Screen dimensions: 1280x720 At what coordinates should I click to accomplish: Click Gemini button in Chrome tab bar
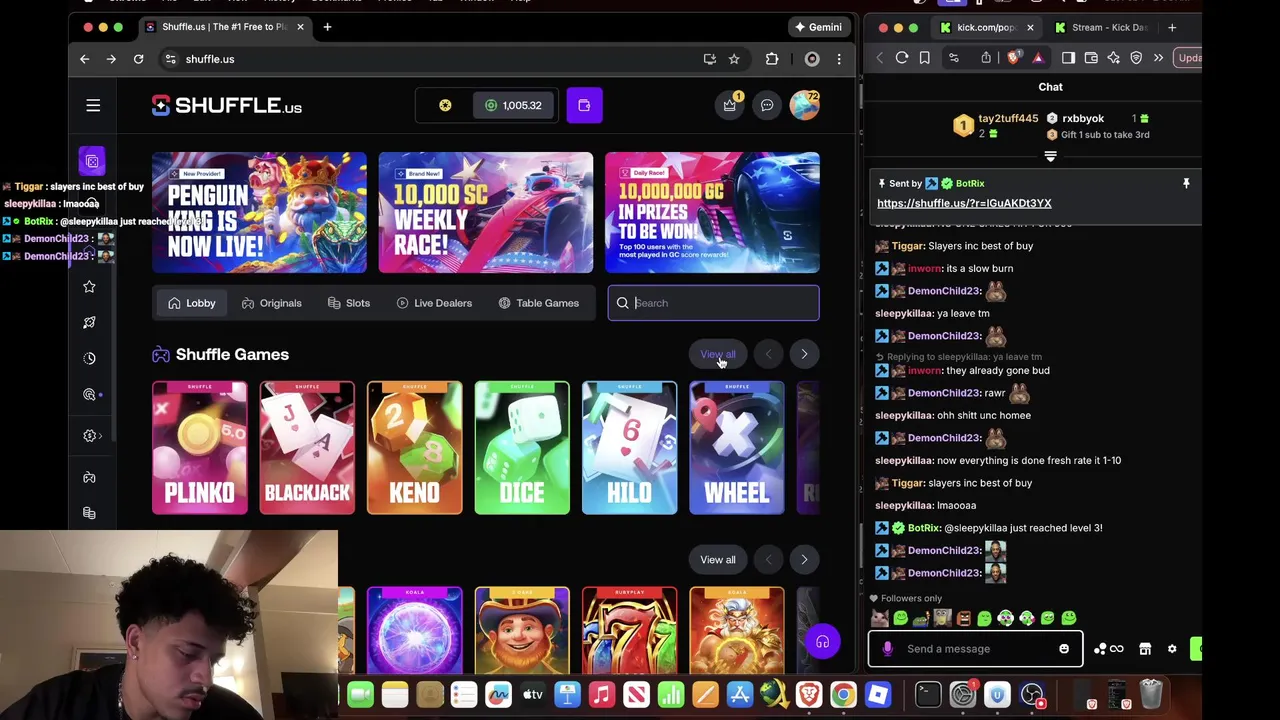[x=818, y=27]
